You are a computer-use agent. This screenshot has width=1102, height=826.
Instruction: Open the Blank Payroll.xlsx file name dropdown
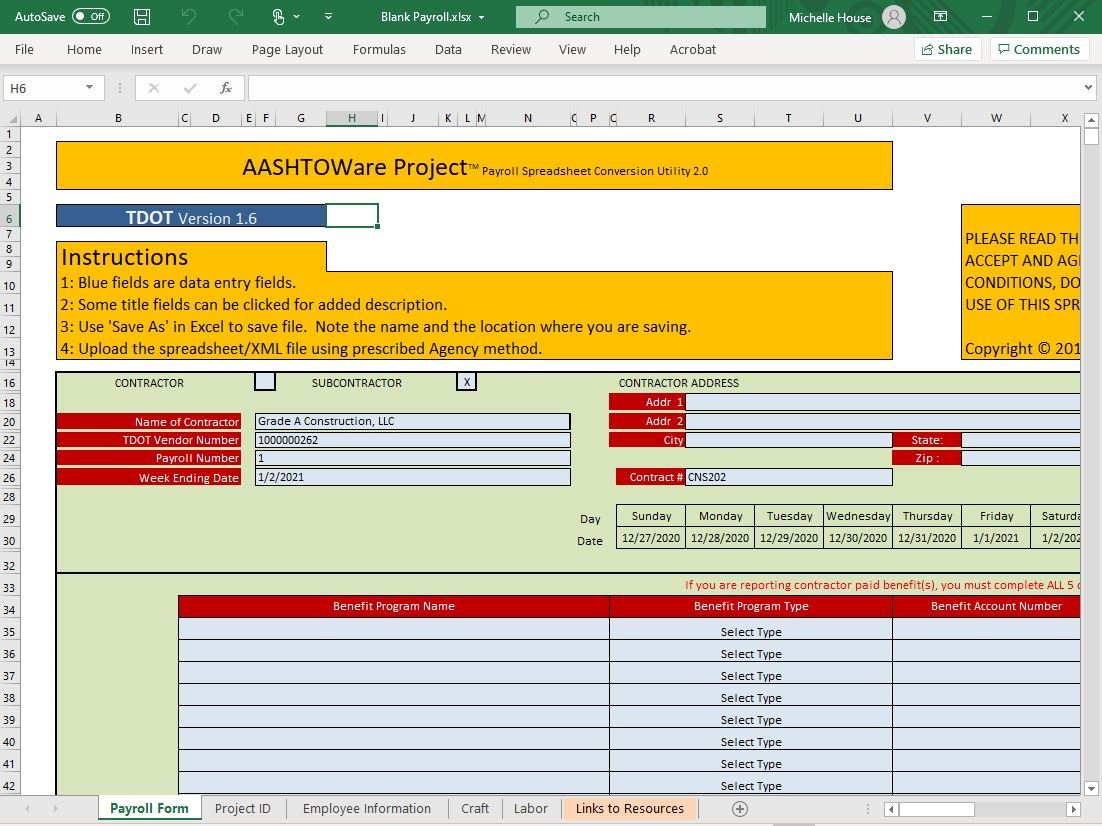click(481, 18)
